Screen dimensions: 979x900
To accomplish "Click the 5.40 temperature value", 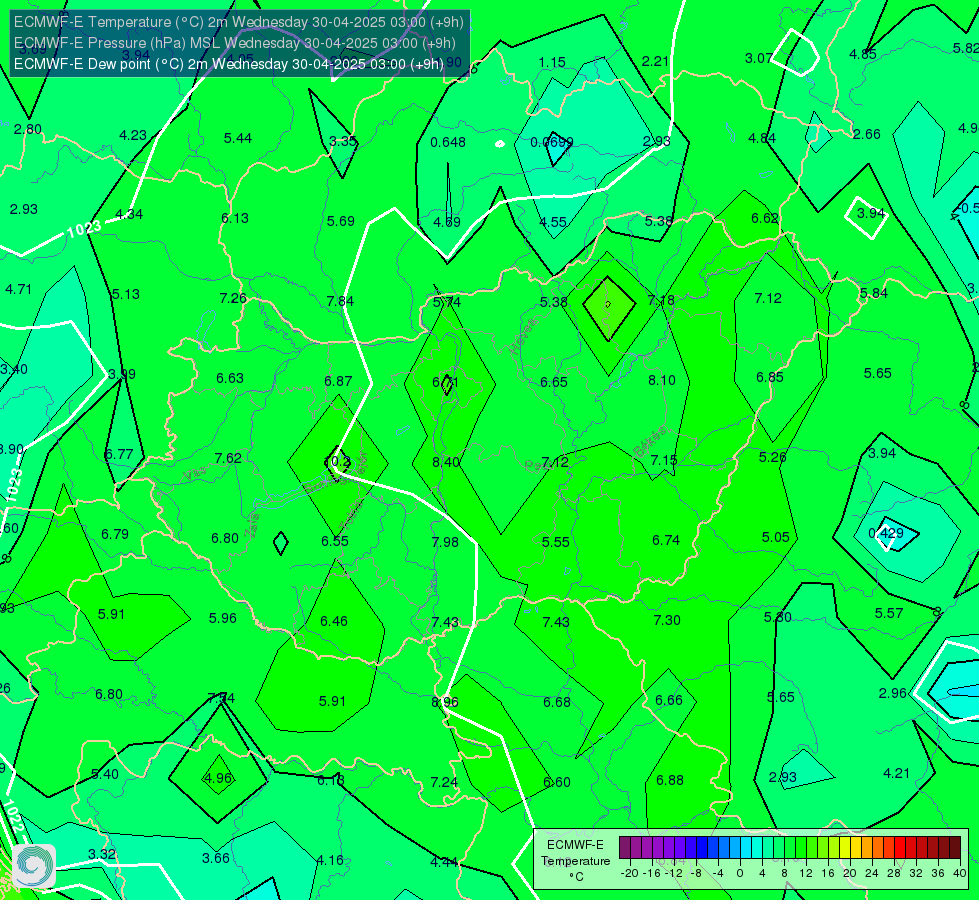I will 105,774.
